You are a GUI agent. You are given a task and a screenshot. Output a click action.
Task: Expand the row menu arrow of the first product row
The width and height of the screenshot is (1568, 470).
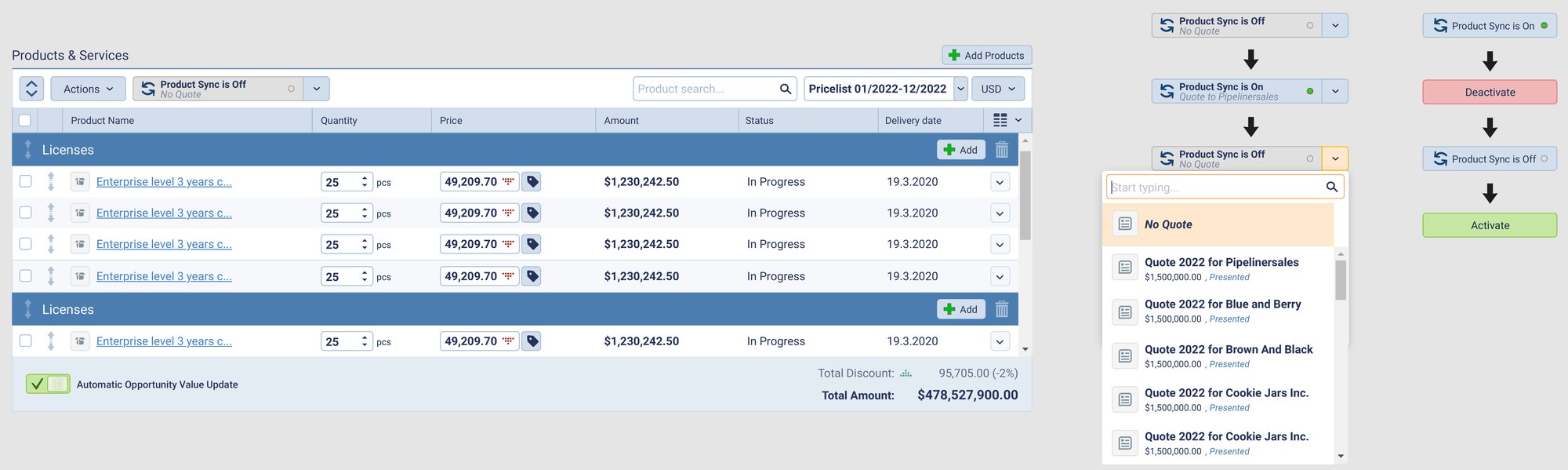[1000, 182]
